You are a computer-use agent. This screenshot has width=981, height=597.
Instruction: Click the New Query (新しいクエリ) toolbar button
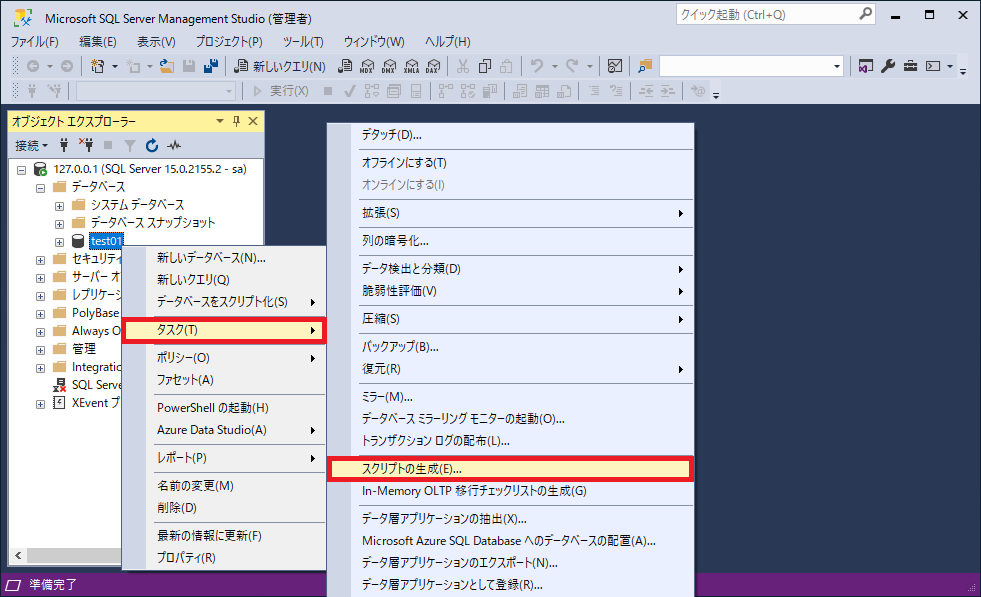point(280,66)
